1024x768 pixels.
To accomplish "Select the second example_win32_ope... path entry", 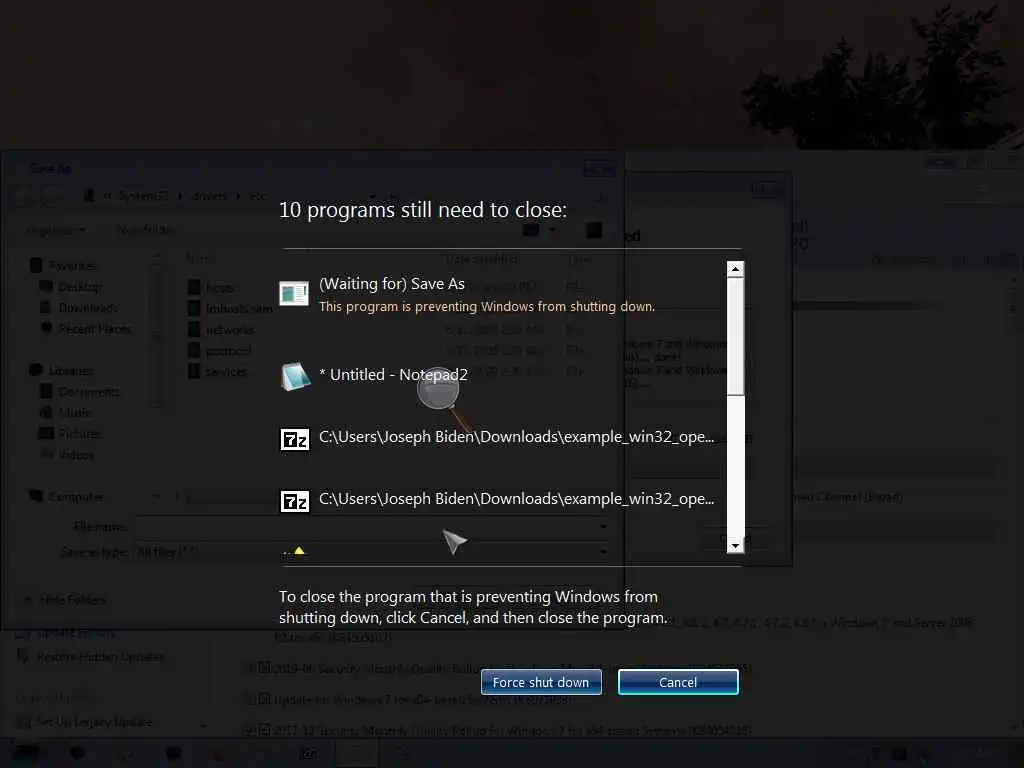I will pyautogui.click(x=516, y=499).
